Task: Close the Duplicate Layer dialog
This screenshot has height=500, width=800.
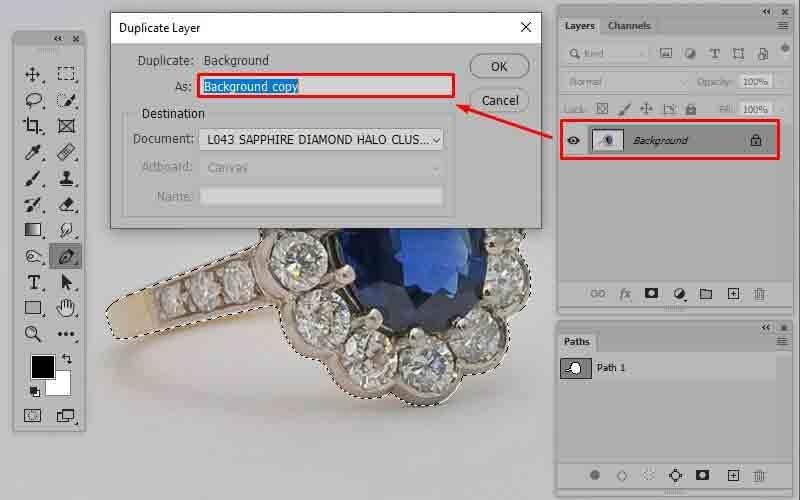Action: click(526, 27)
